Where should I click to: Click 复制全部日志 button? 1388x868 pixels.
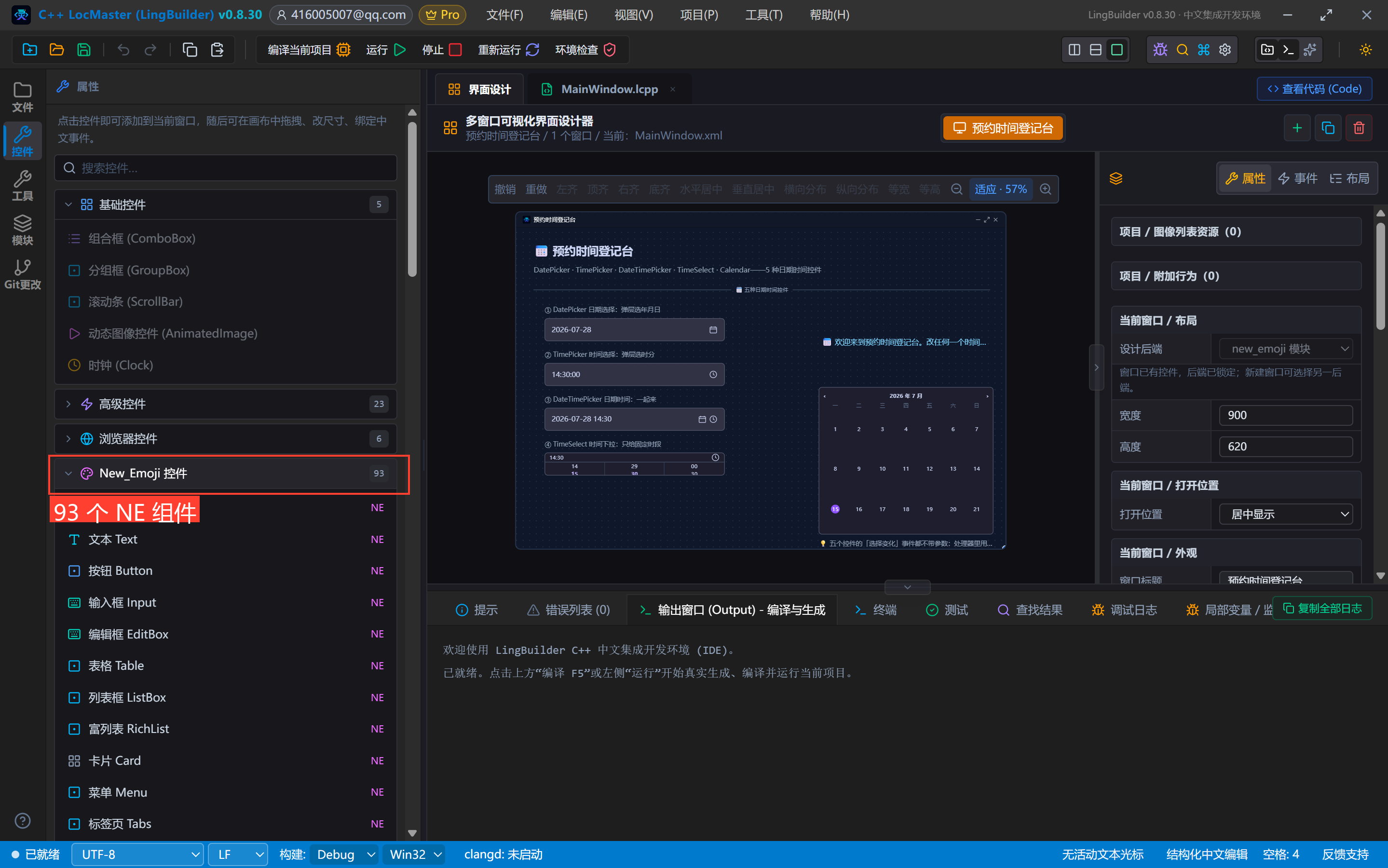coord(1322,608)
